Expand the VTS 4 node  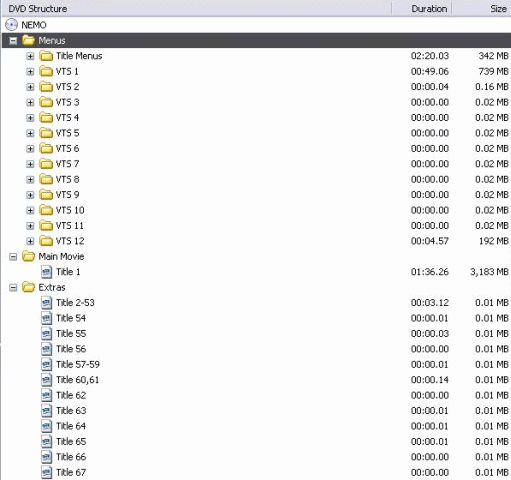30,118
